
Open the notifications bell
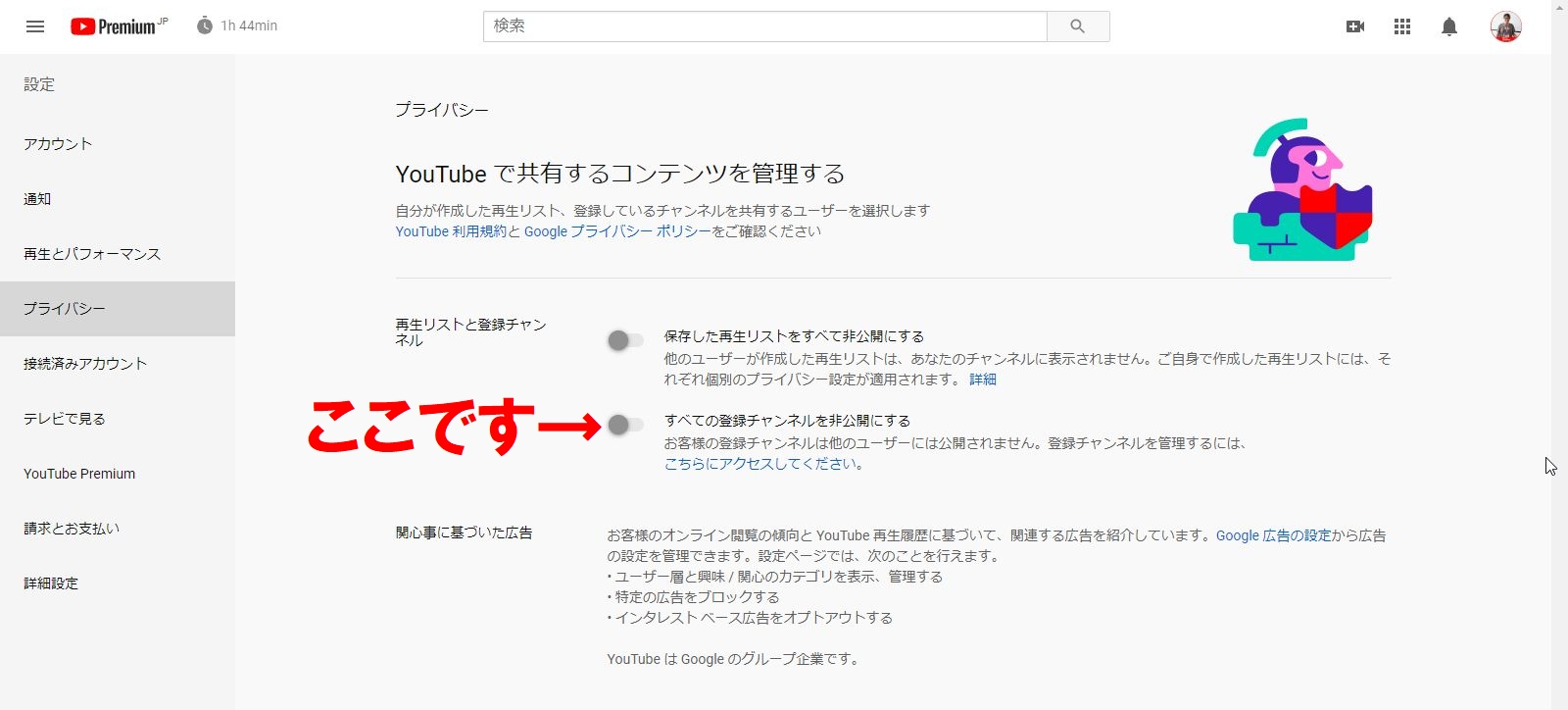click(x=1449, y=26)
